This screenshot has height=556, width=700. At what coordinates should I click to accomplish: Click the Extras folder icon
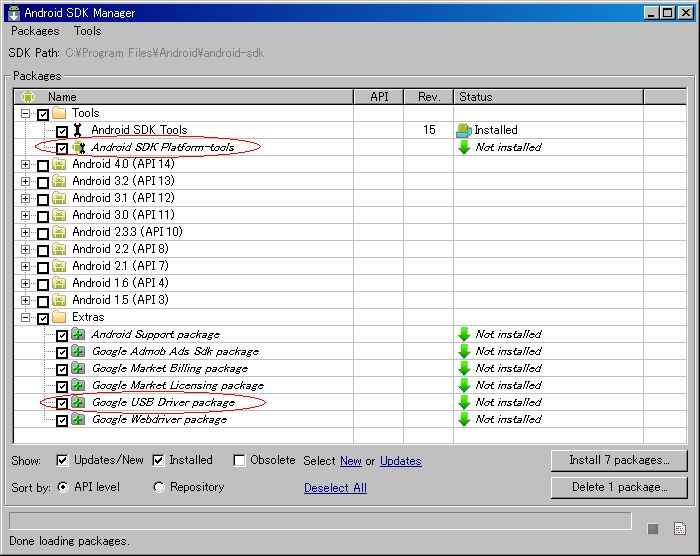(x=59, y=317)
